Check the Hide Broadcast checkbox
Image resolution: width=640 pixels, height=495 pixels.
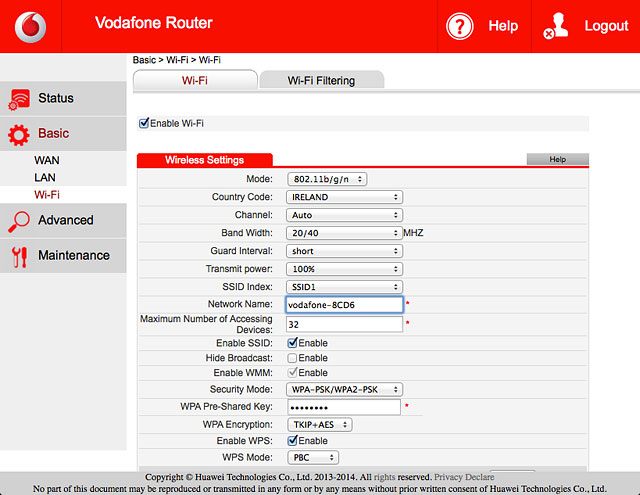pyautogui.click(x=292, y=358)
